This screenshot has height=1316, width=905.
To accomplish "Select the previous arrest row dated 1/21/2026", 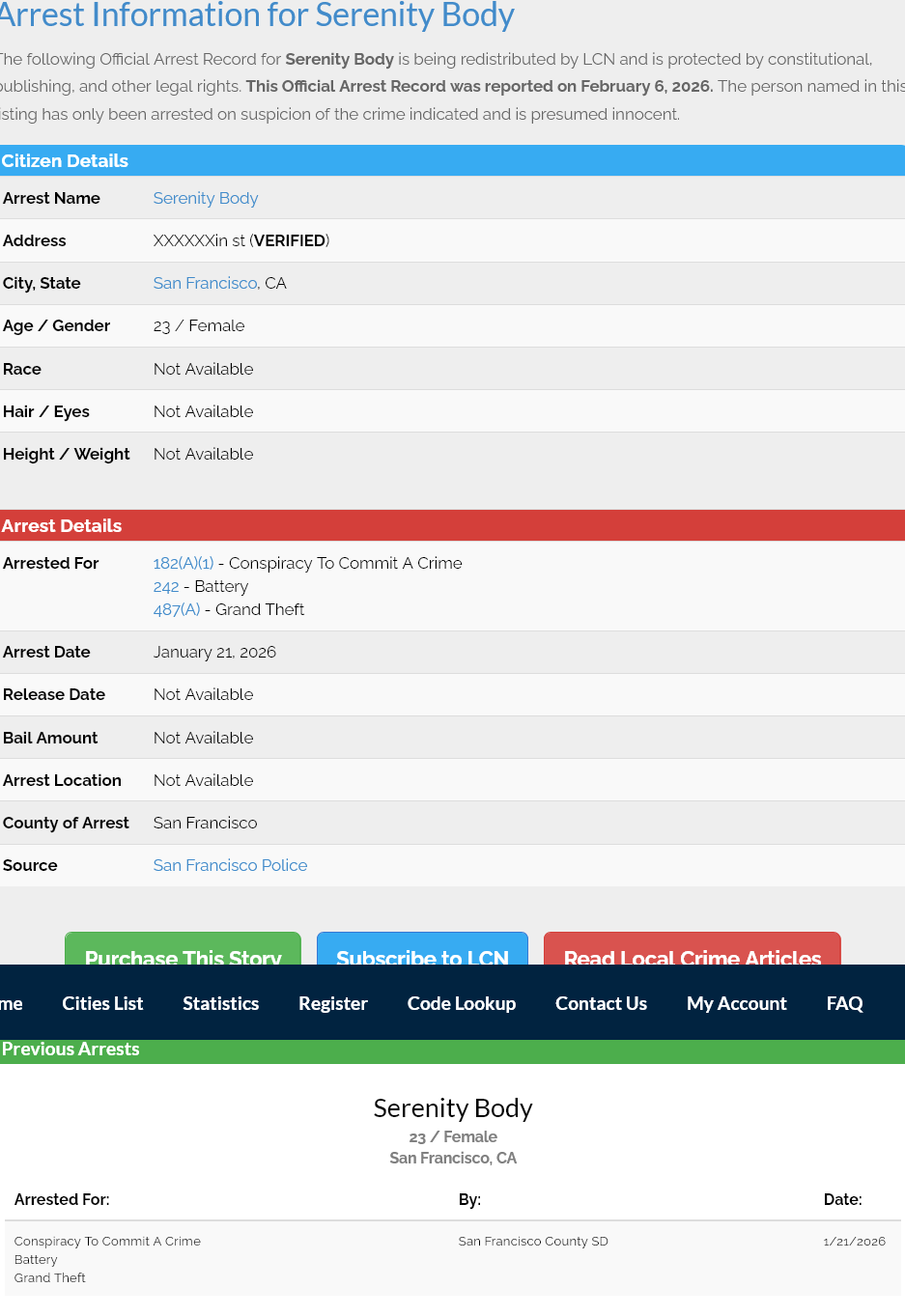I will (452, 1259).
